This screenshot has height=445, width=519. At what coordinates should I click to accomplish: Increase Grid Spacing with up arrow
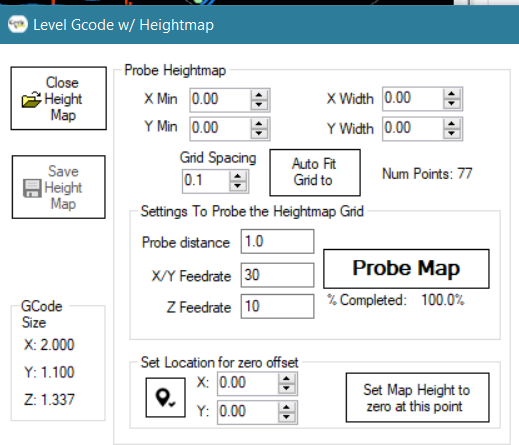[x=238, y=176]
